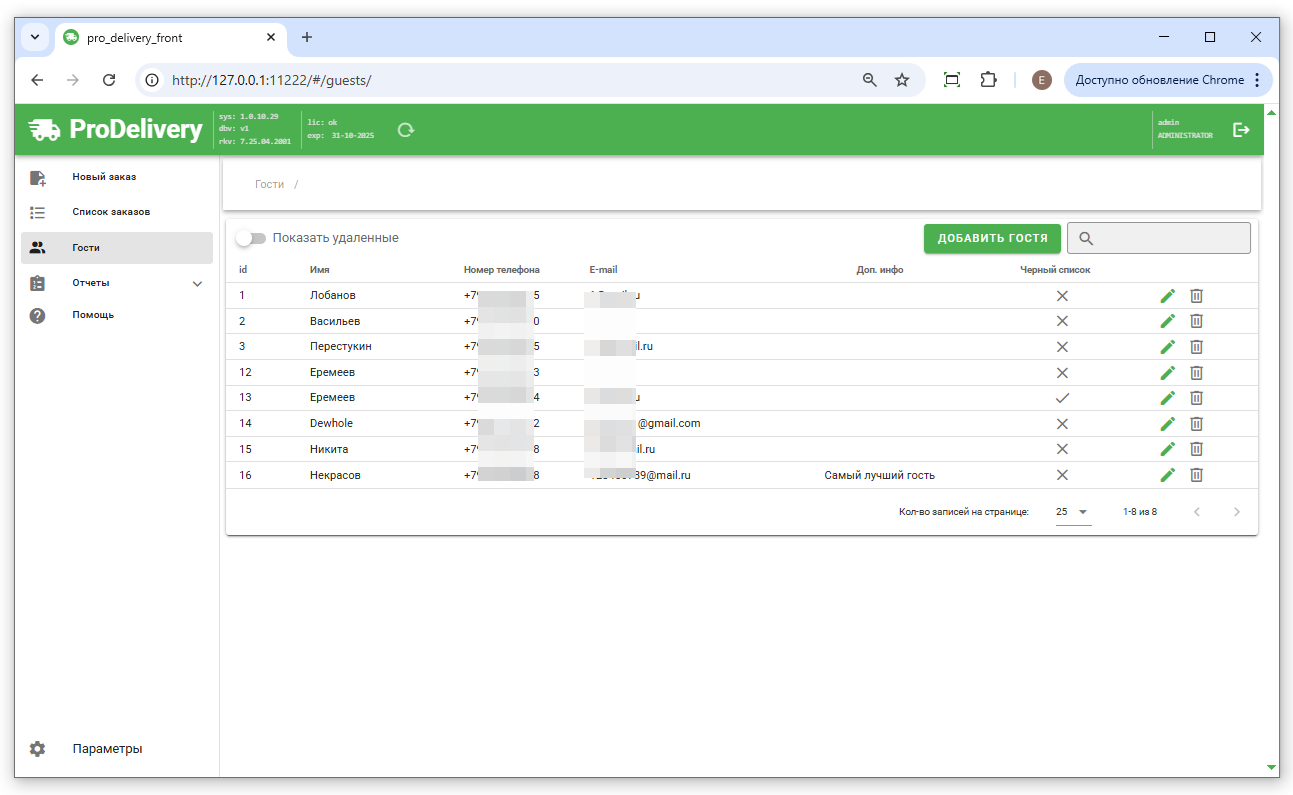Click Доступно обновление Chrome button
The image size is (1293, 795).
coord(1159,80)
